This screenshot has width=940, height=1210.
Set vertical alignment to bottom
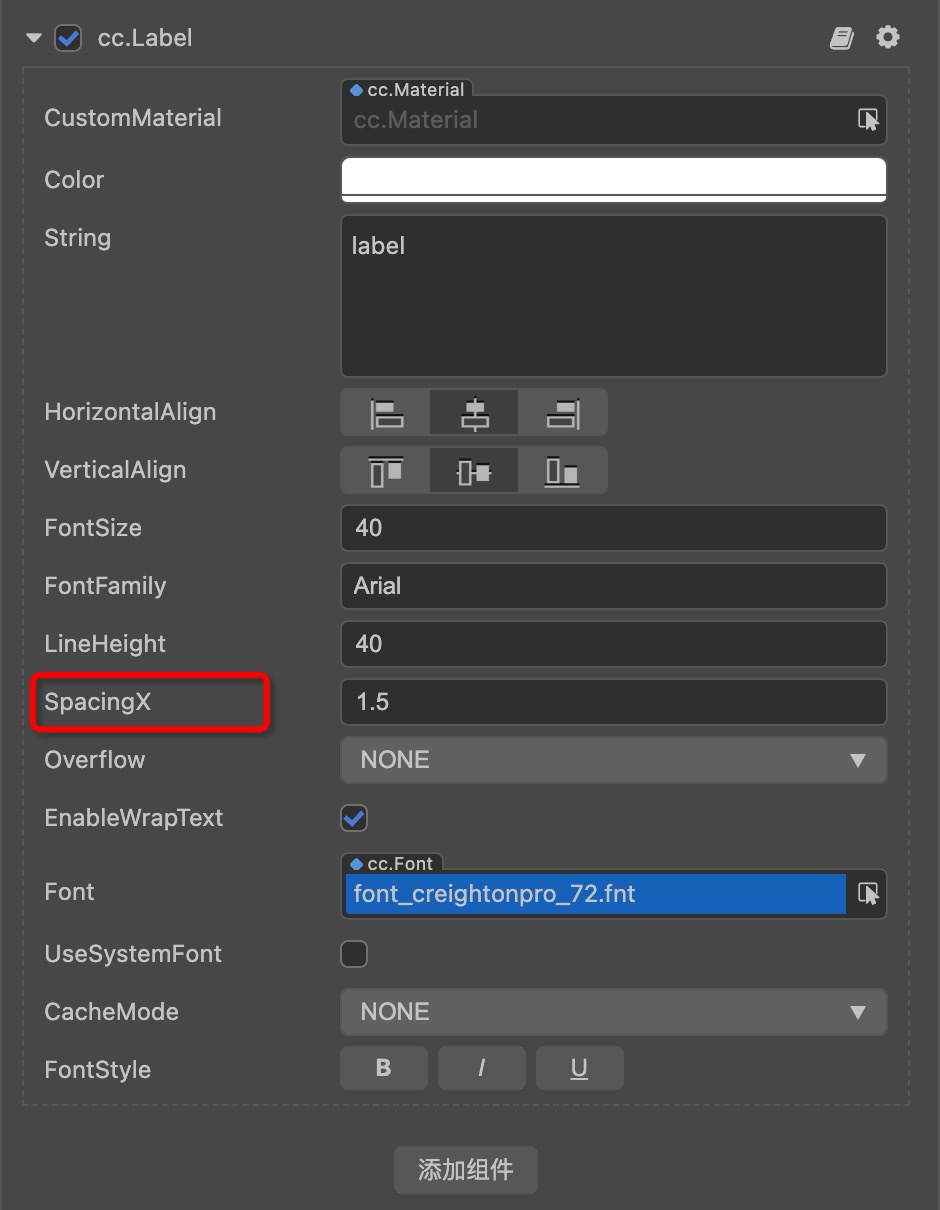click(x=562, y=471)
